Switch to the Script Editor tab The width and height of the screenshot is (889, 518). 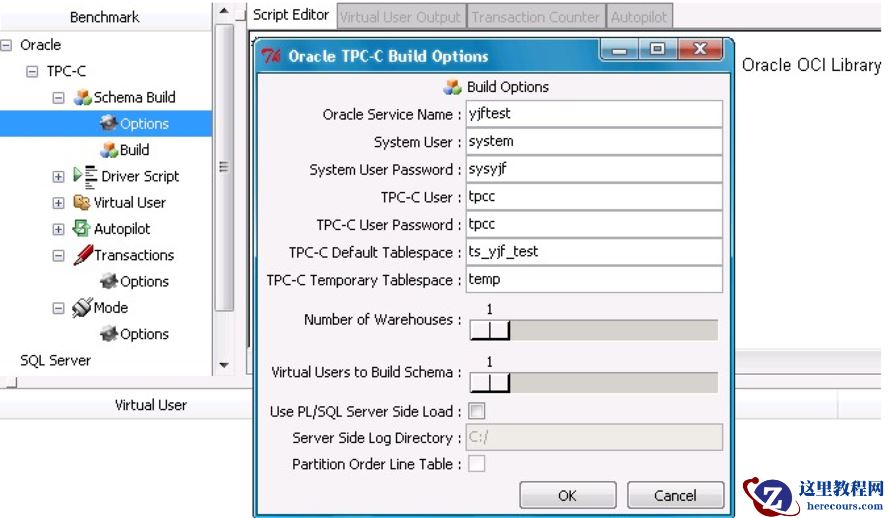[291, 15]
